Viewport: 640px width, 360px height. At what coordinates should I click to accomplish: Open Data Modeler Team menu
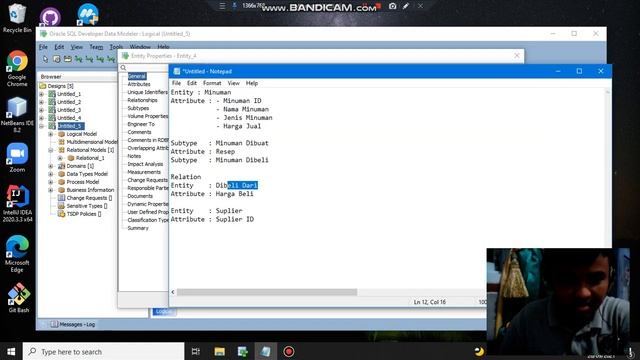pos(96,47)
